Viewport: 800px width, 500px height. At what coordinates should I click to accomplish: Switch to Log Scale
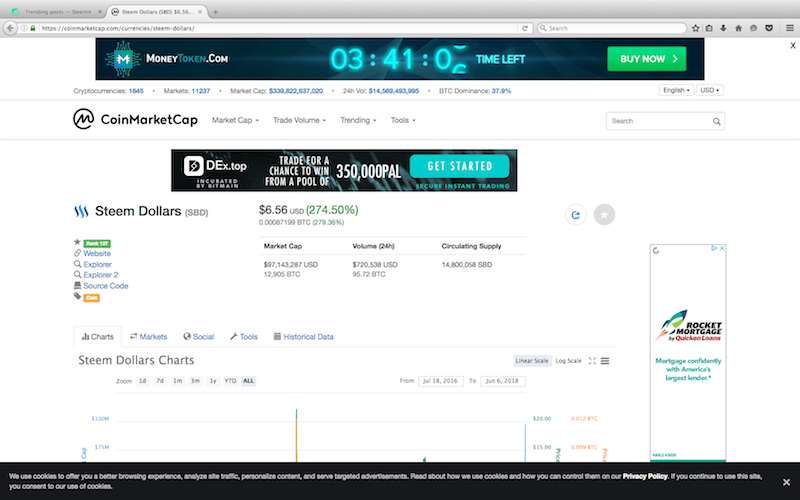[568, 361]
